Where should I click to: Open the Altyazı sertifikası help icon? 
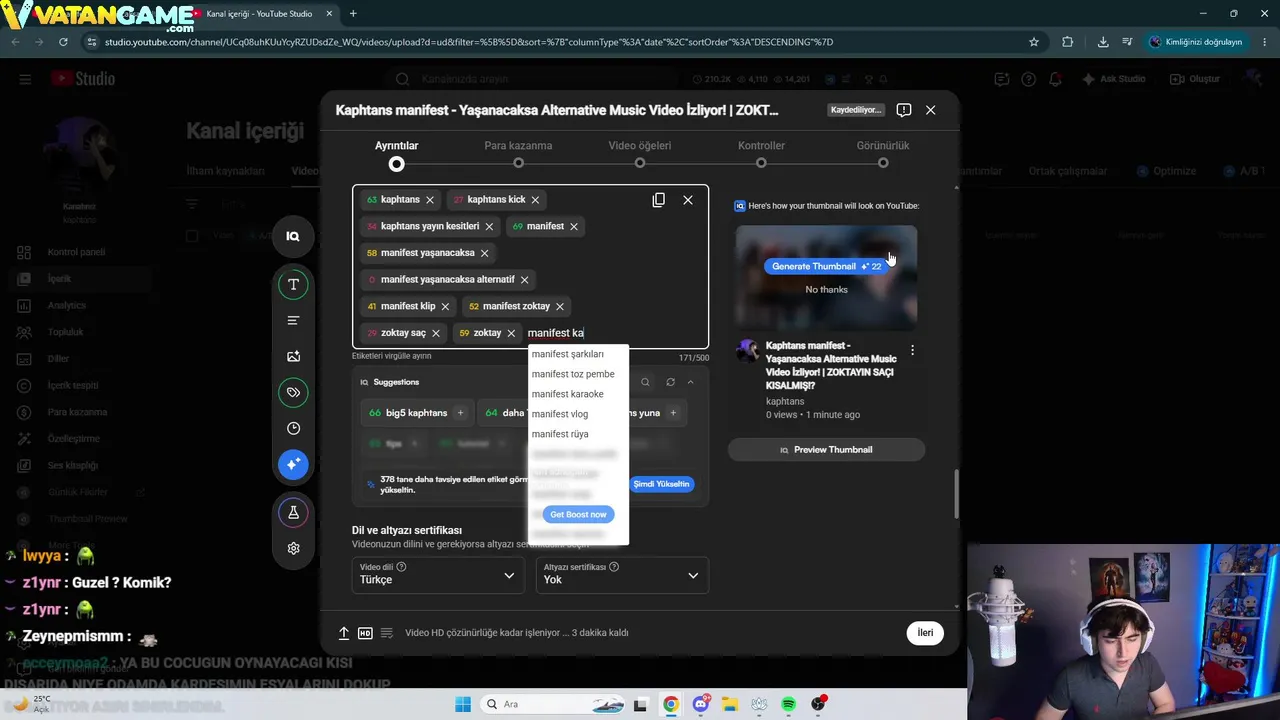tap(614, 566)
